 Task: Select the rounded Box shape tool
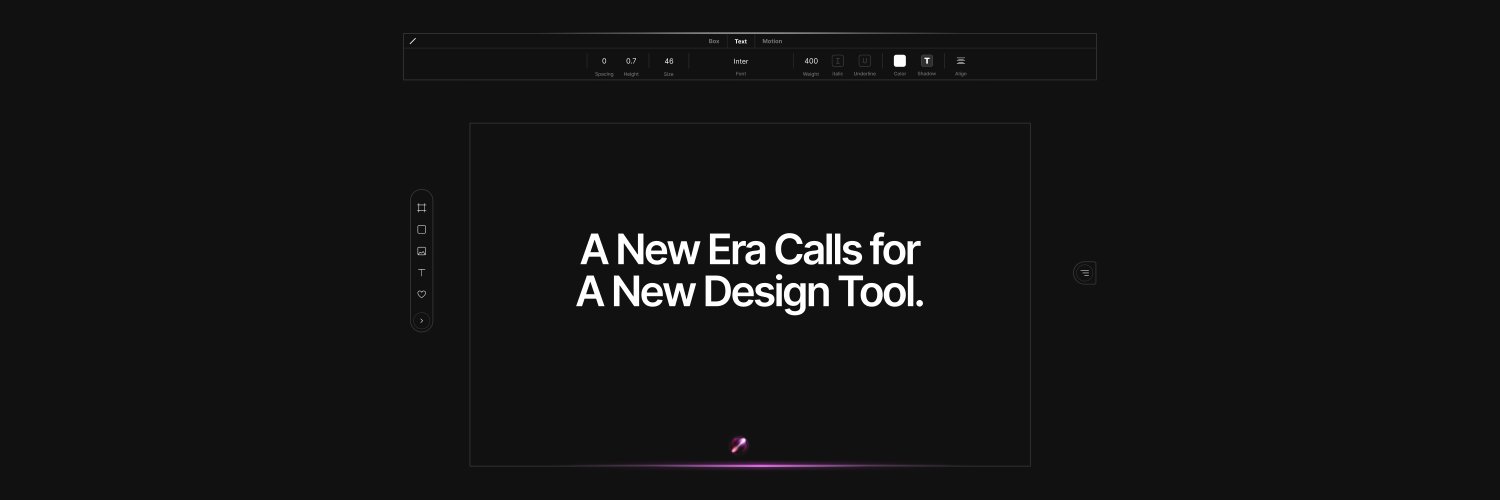click(421, 229)
